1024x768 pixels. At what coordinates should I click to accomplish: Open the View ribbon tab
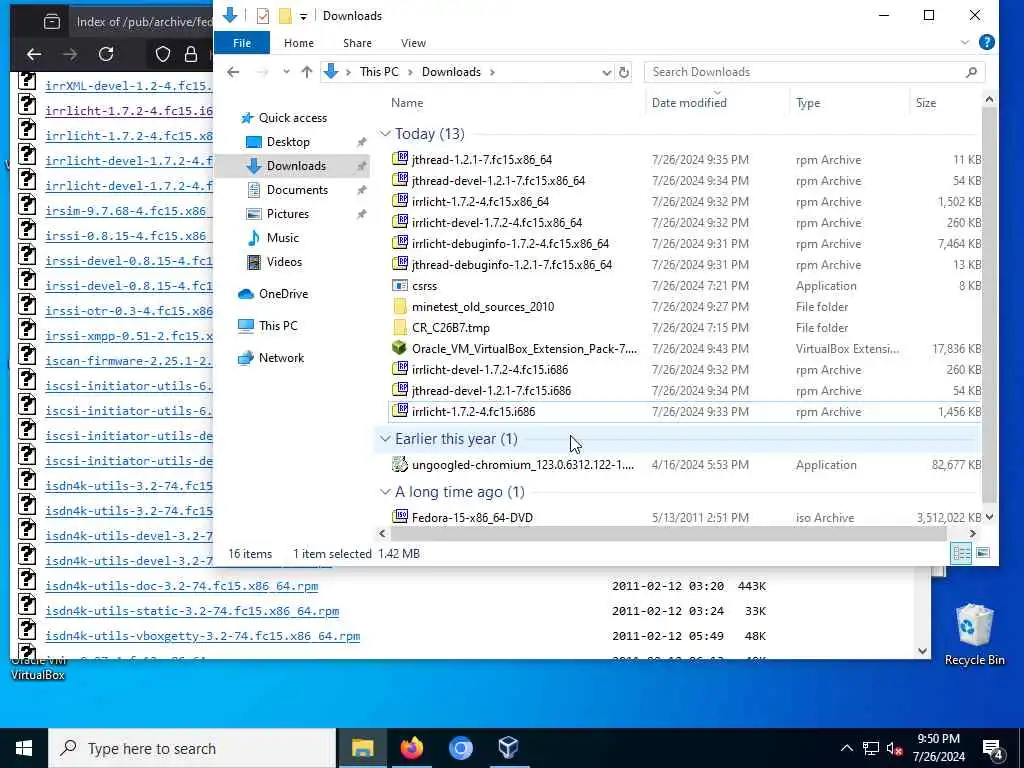(413, 43)
